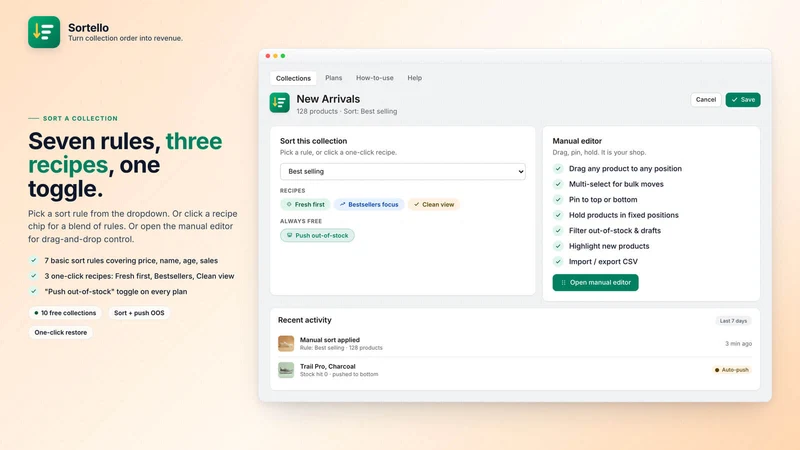Click 'Sort this collection' heading
The width and height of the screenshot is (800, 450).
pyautogui.click(x=313, y=141)
